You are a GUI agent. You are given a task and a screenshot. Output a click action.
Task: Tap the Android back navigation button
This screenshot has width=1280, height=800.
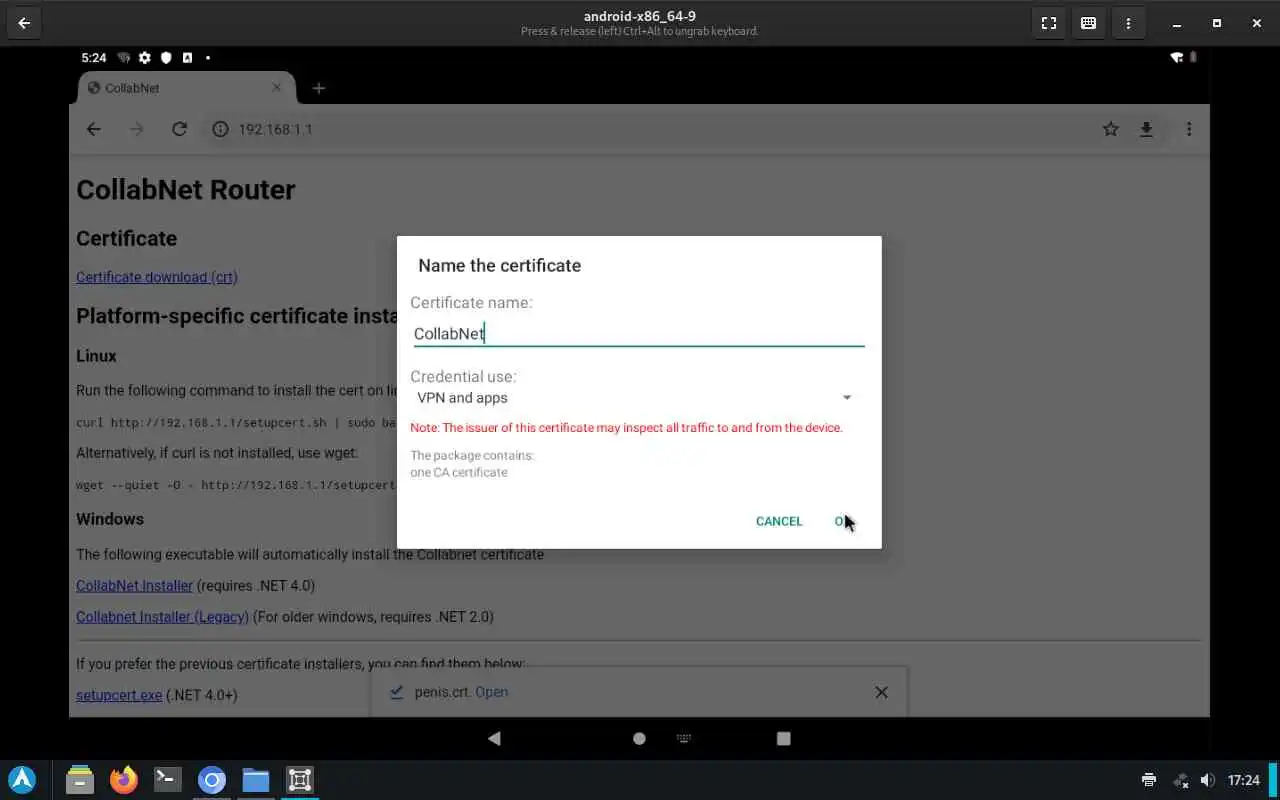pos(494,738)
